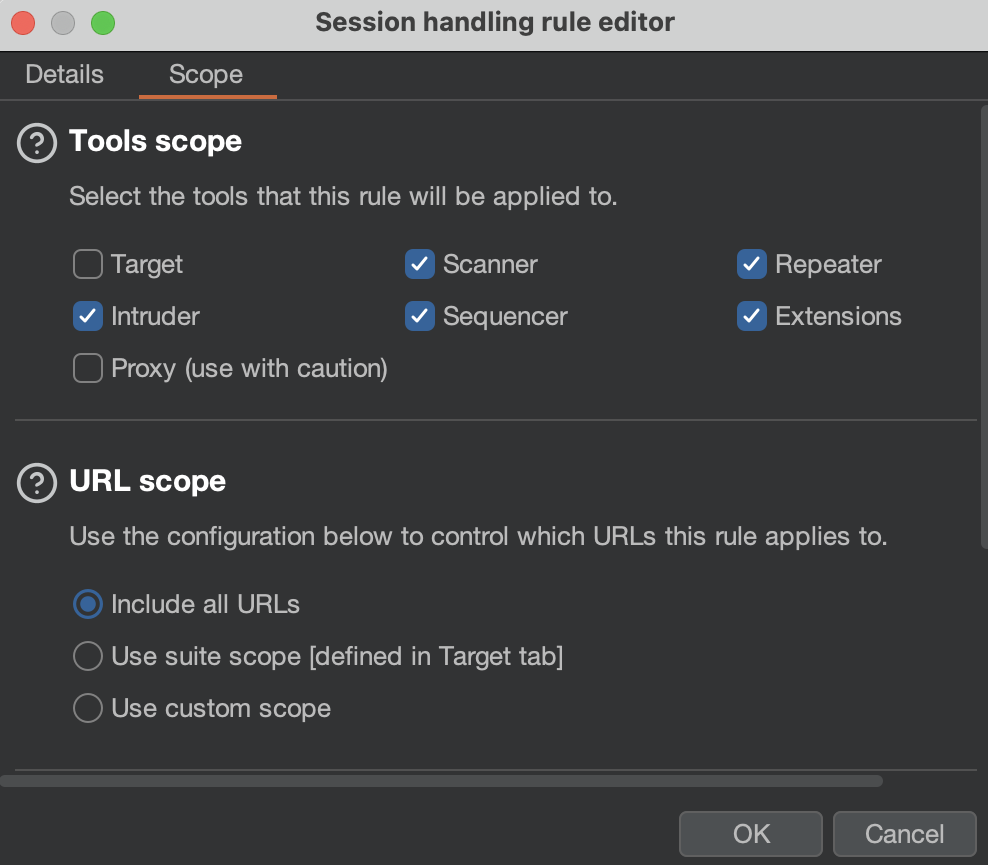The height and width of the screenshot is (865, 988).
Task: Switch to the Details tab
Action: pyautogui.click(x=64, y=75)
